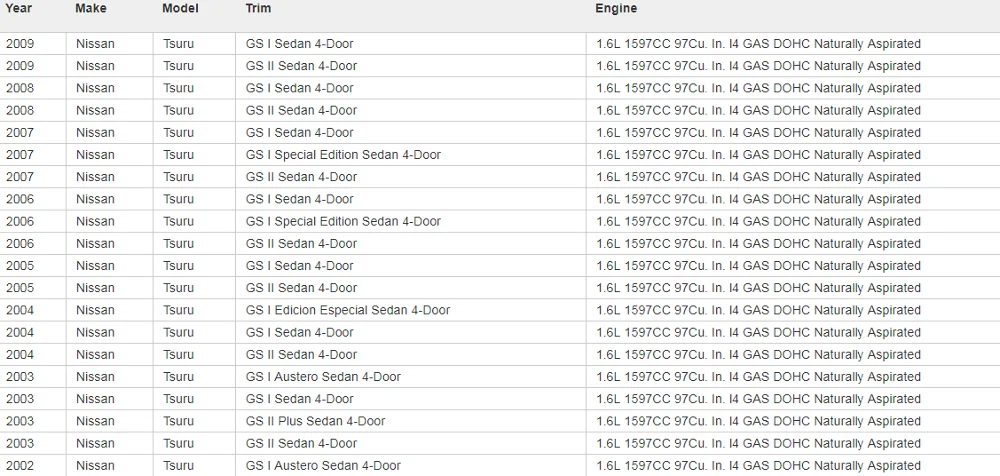Select Nissan in the 2002 row
Viewport: 1000px width, 476px height.
tap(95, 465)
